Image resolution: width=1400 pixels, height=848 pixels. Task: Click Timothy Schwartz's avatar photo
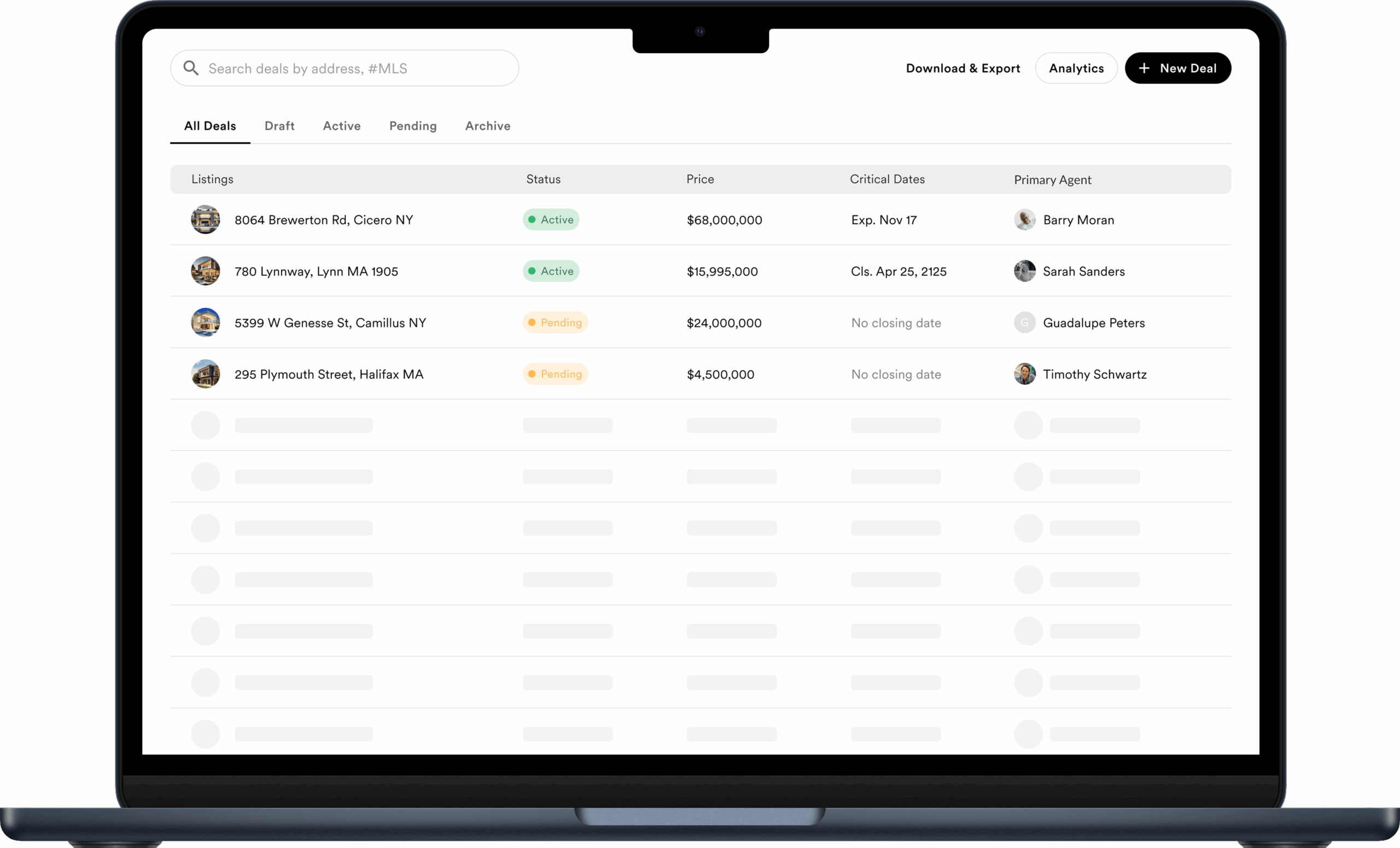point(1024,374)
